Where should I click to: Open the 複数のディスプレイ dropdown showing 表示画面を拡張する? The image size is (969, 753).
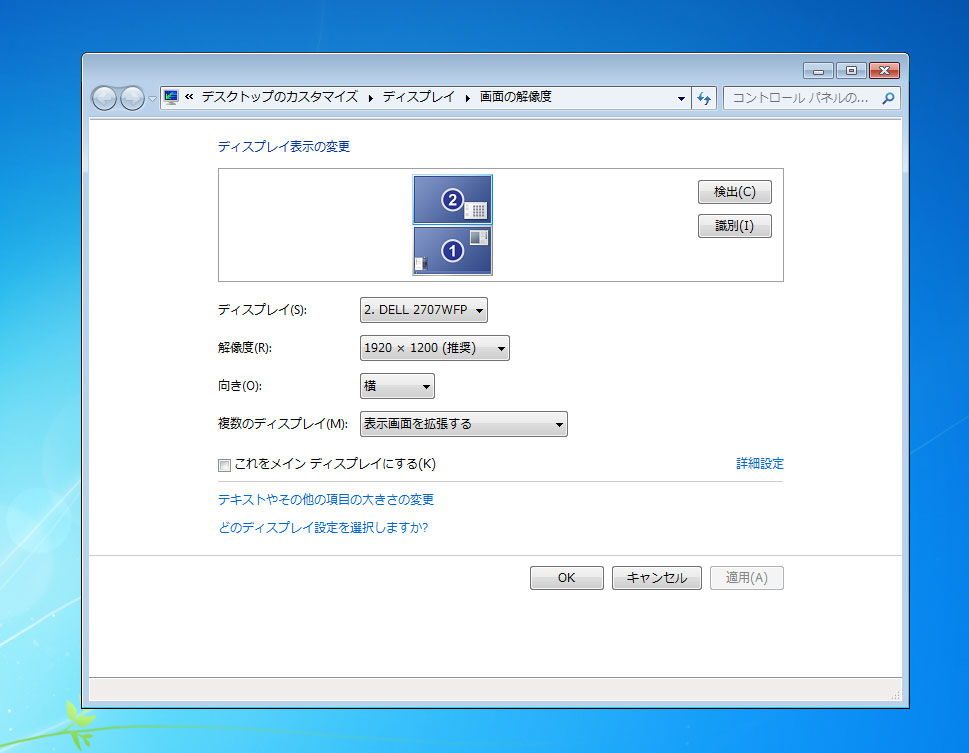click(463, 424)
